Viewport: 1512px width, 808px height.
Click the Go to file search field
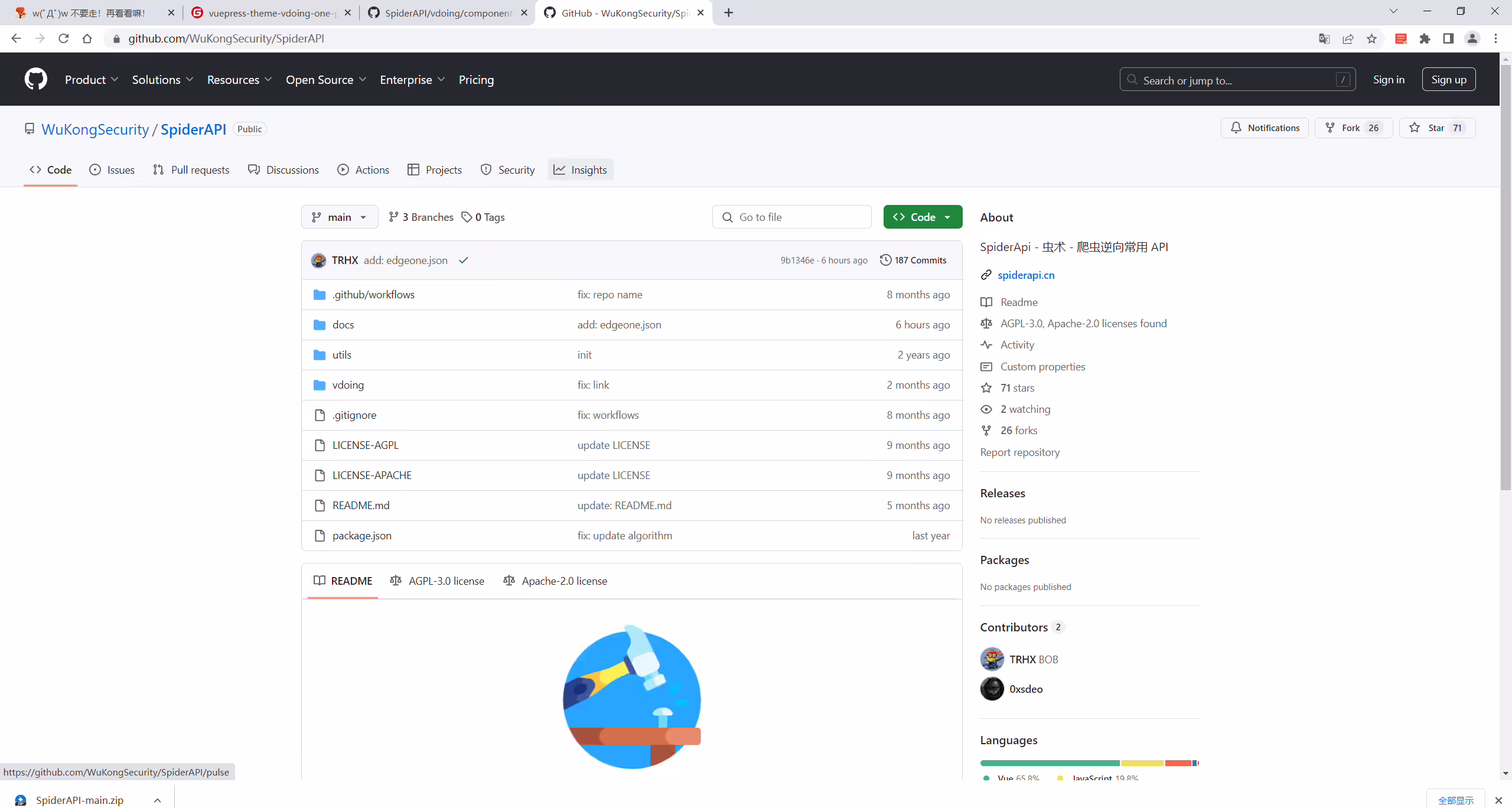click(x=791, y=217)
